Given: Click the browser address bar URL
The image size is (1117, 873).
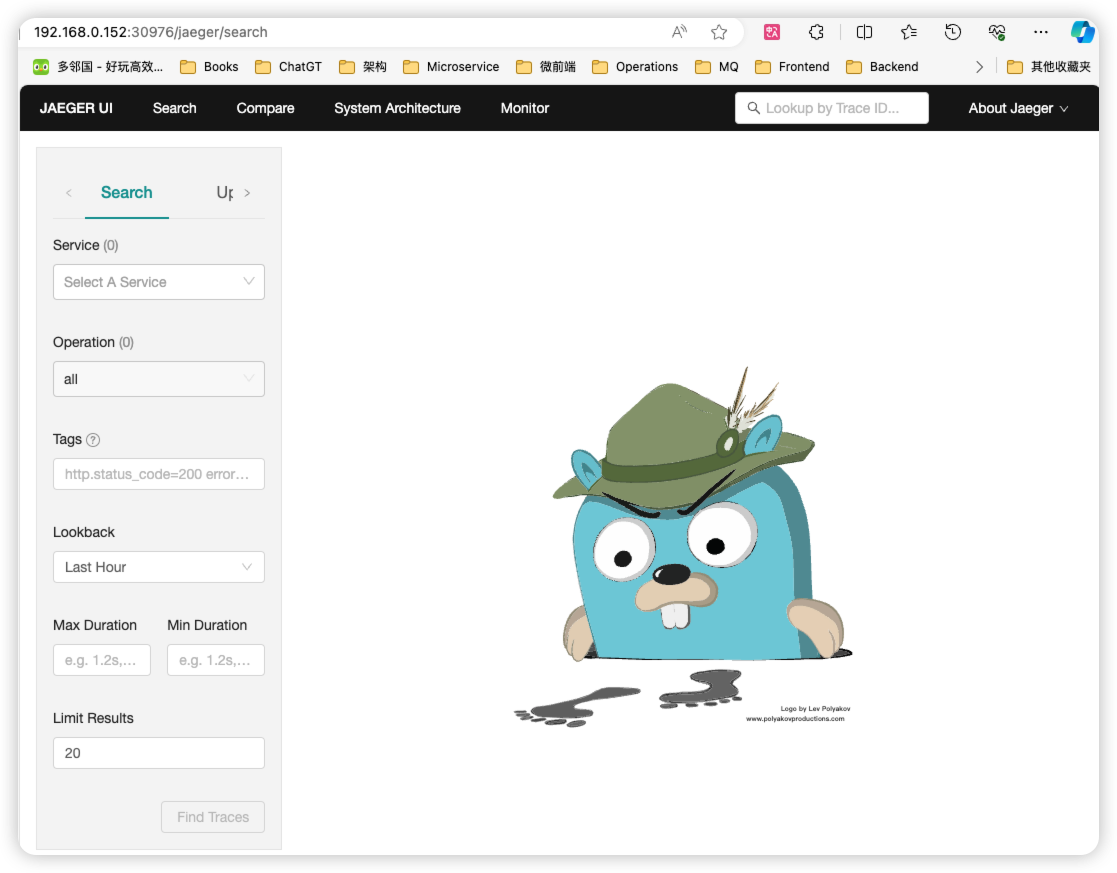Looking at the screenshot, I should coord(151,32).
